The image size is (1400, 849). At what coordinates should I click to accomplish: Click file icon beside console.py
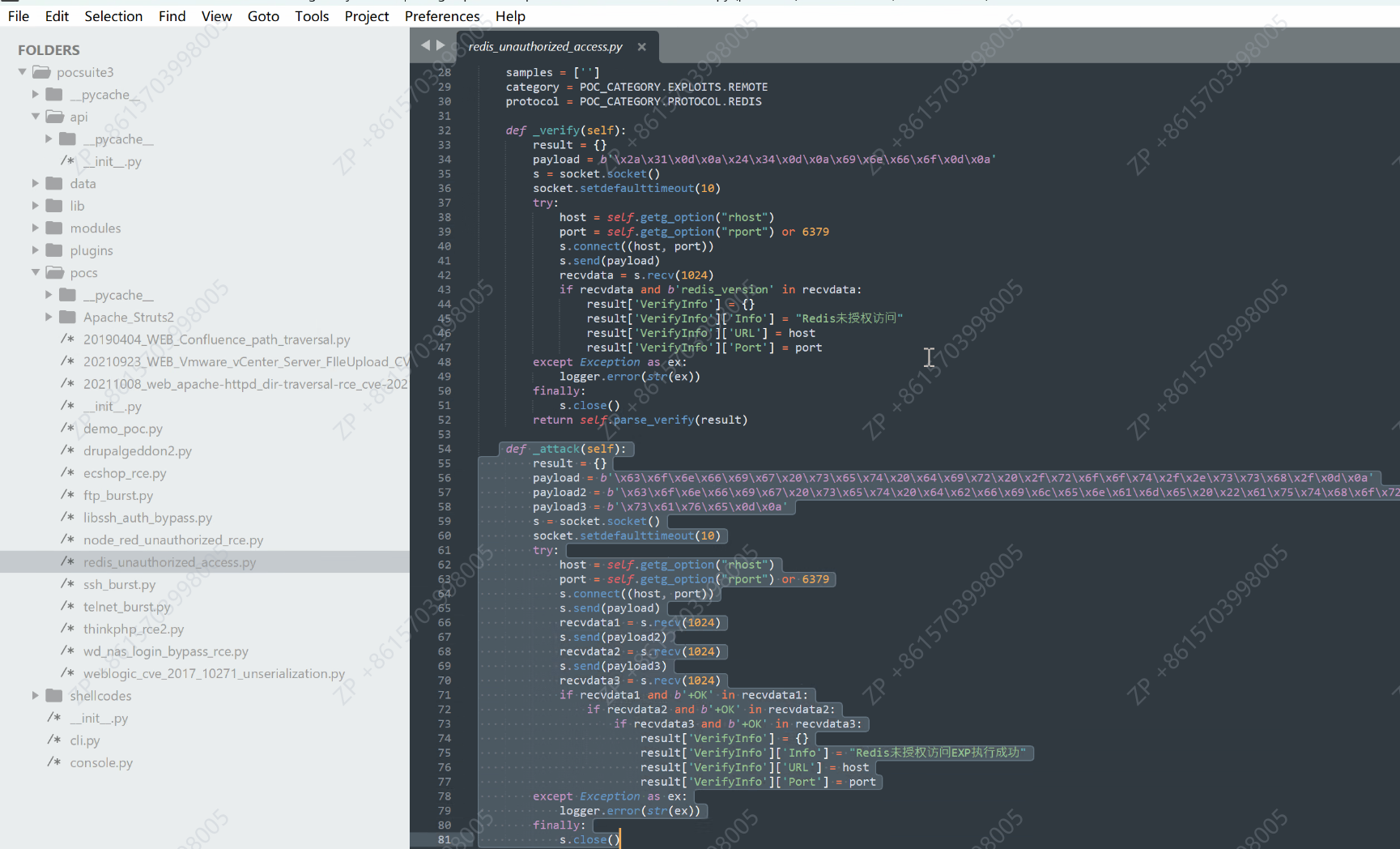point(54,762)
